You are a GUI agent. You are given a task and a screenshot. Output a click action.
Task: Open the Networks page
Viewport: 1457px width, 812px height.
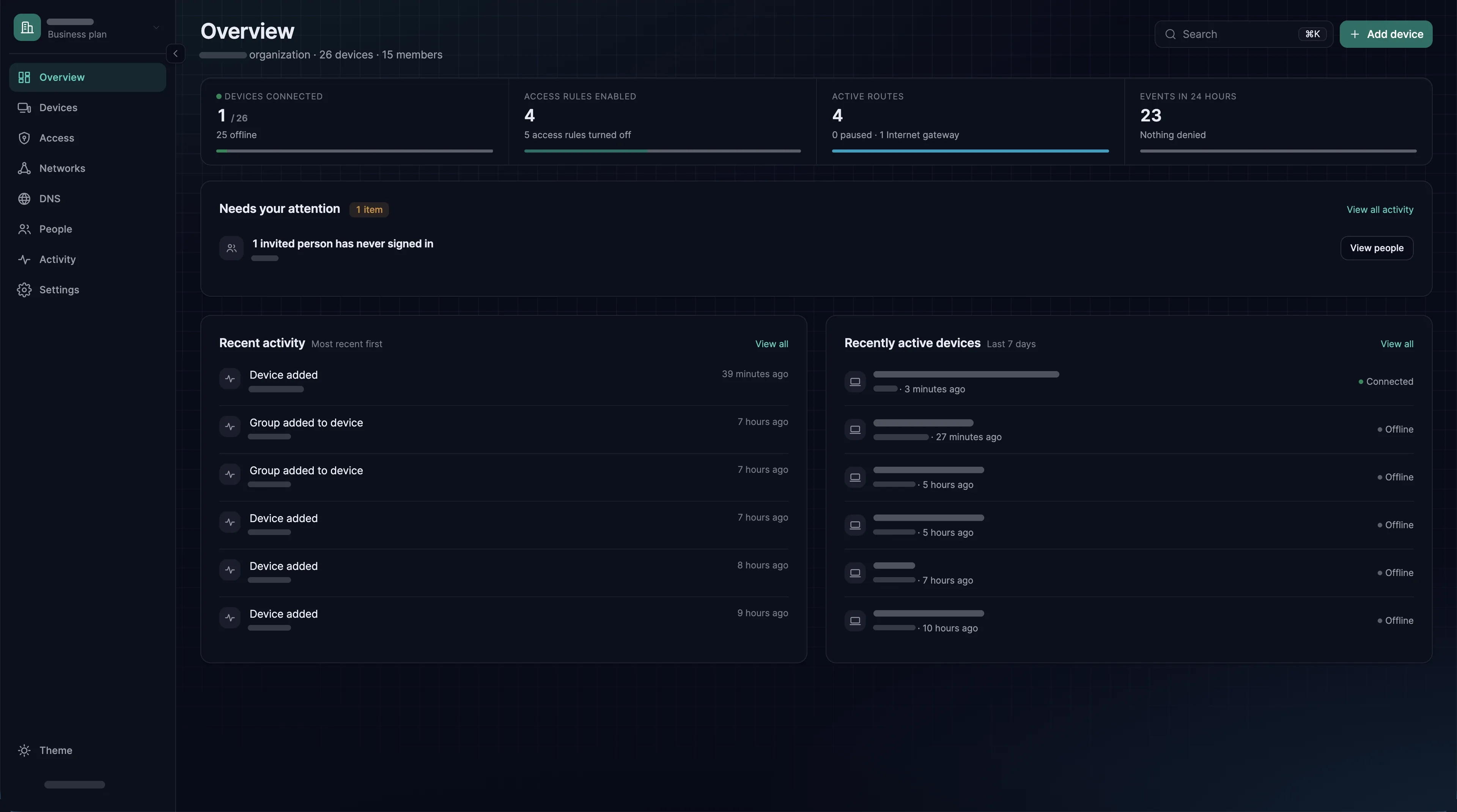coord(88,168)
